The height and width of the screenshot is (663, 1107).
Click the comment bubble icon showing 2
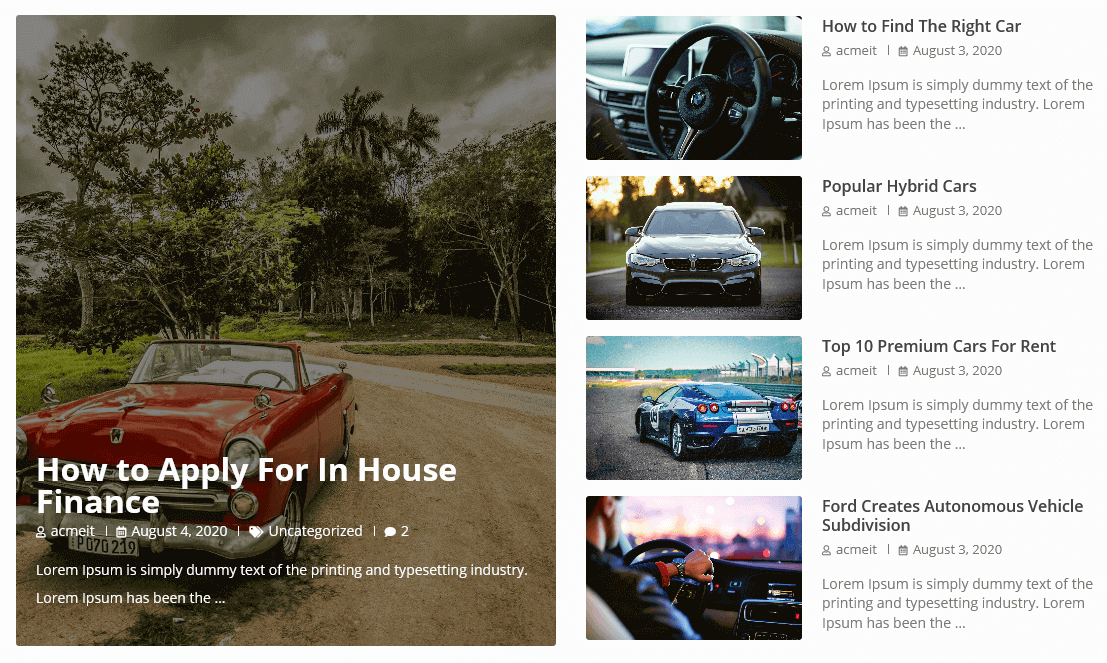390,532
